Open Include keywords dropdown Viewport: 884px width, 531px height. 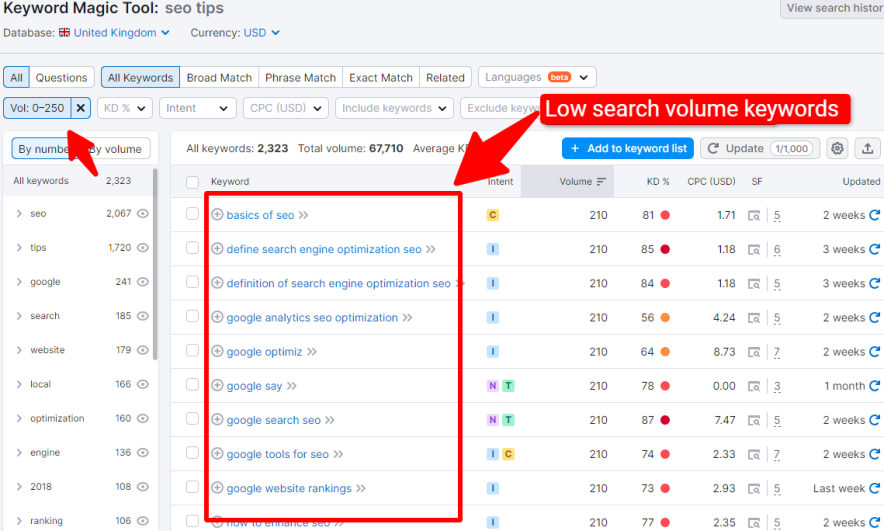click(394, 108)
